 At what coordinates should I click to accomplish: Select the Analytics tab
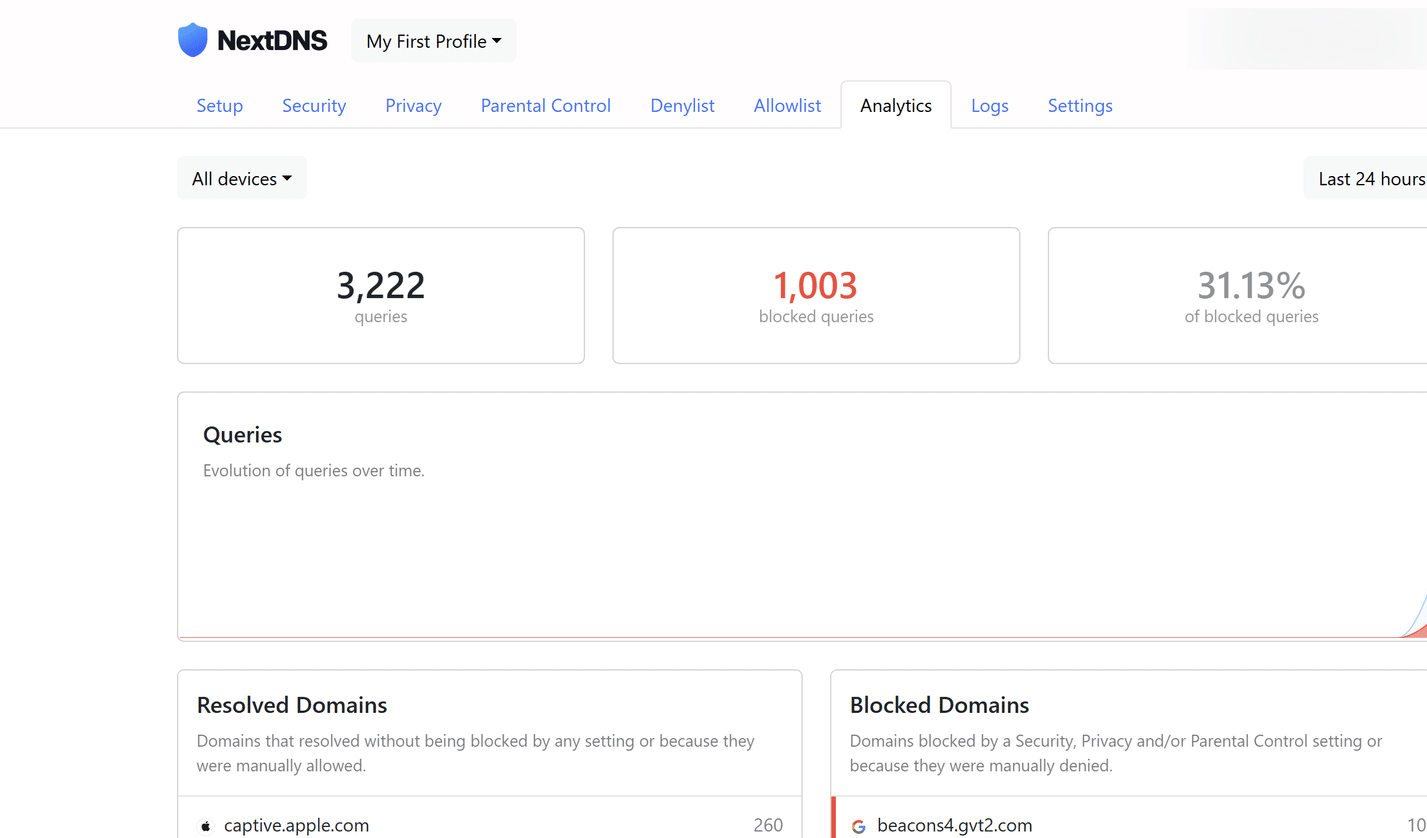click(896, 106)
